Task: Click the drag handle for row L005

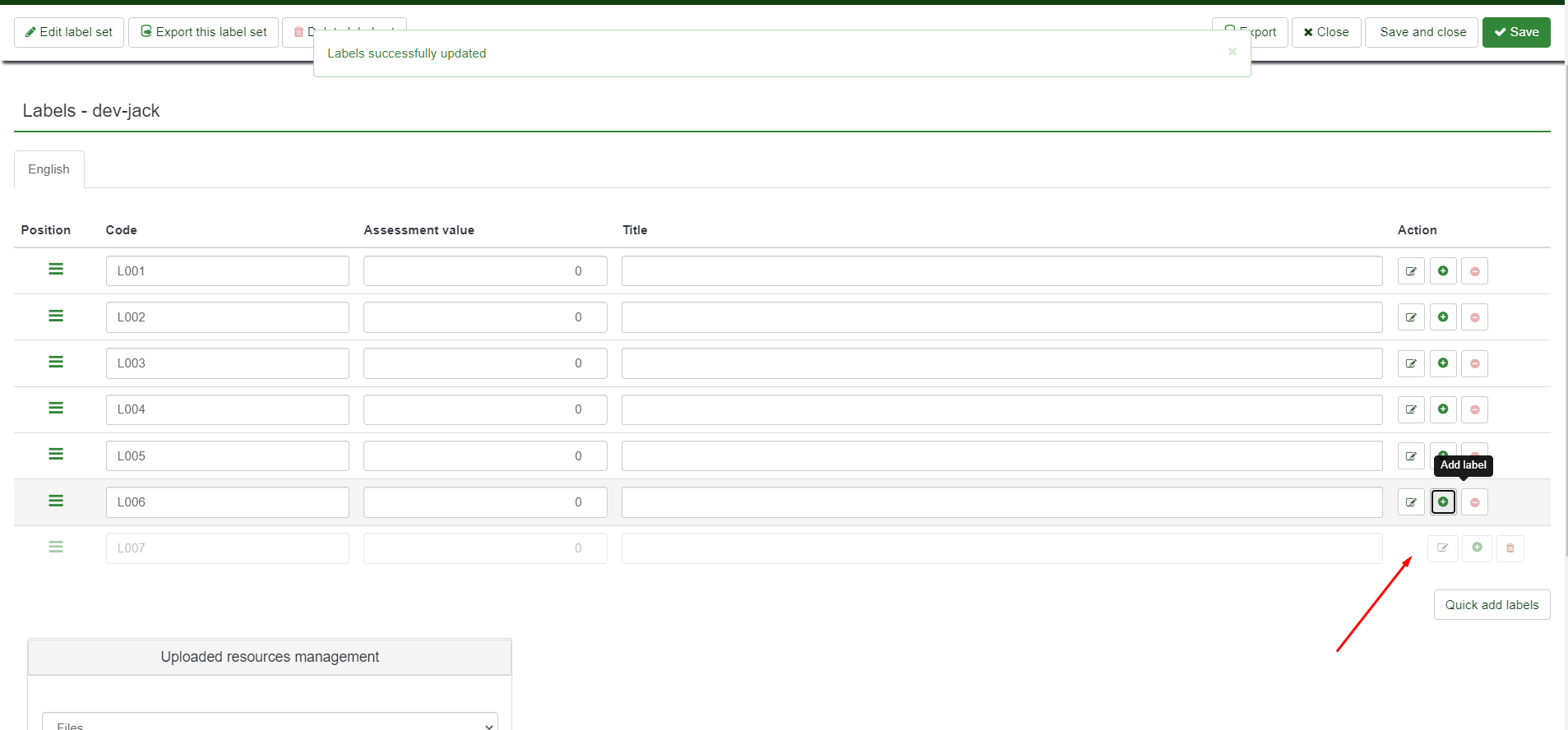Action: point(56,454)
